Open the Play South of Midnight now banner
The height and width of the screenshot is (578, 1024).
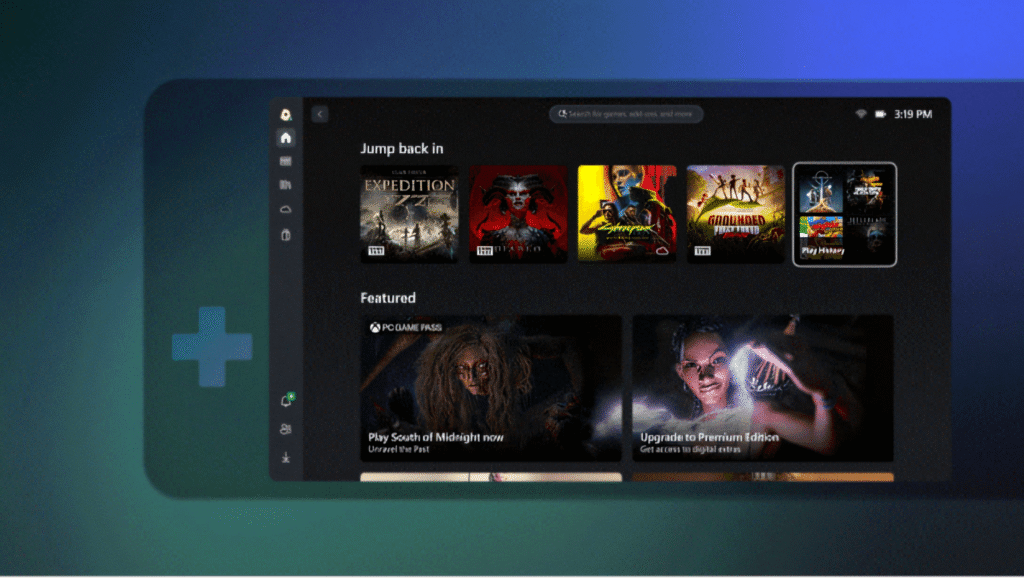[x=491, y=388]
